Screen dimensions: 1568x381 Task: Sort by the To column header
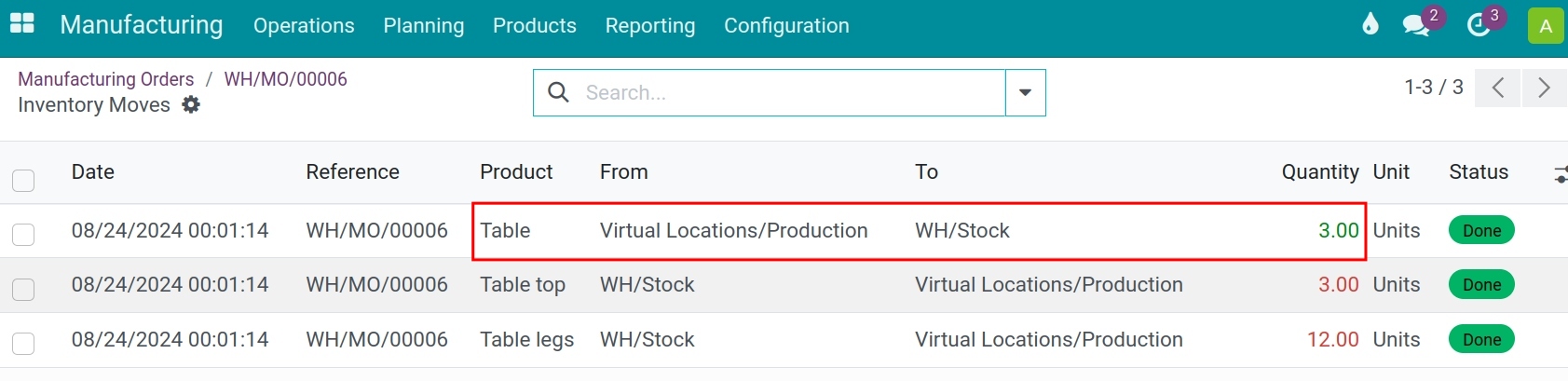click(926, 171)
